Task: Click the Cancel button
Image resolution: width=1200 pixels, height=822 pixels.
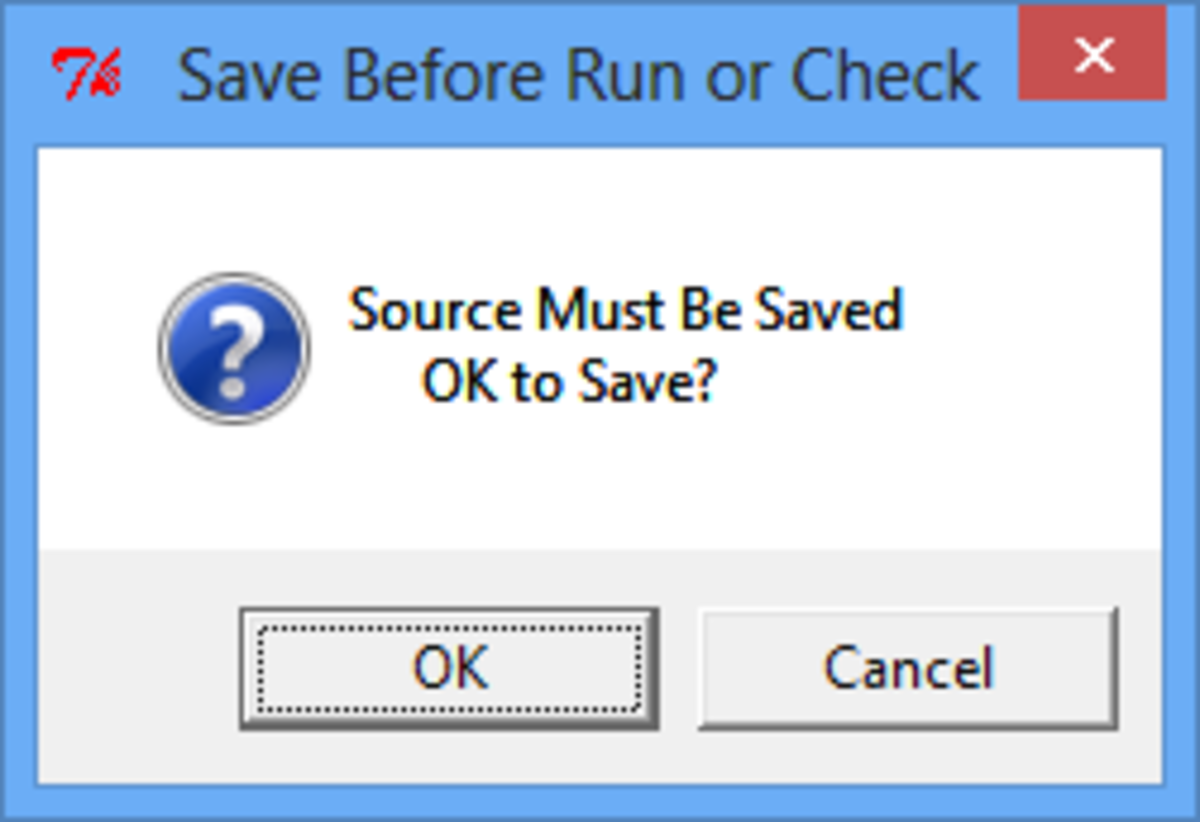Action: pos(907,668)
